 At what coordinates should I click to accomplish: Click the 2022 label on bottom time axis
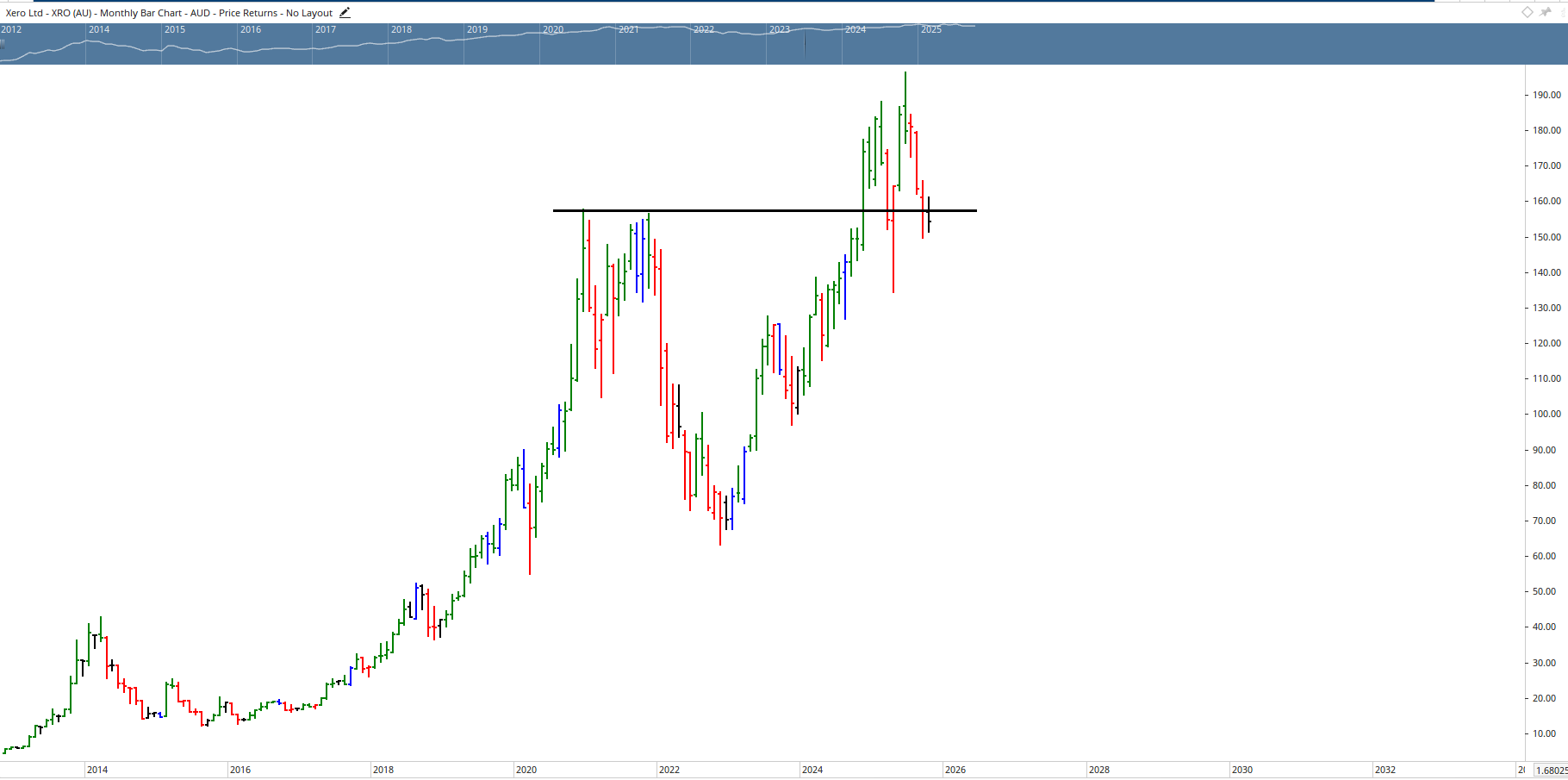click(x=669, y=770)
